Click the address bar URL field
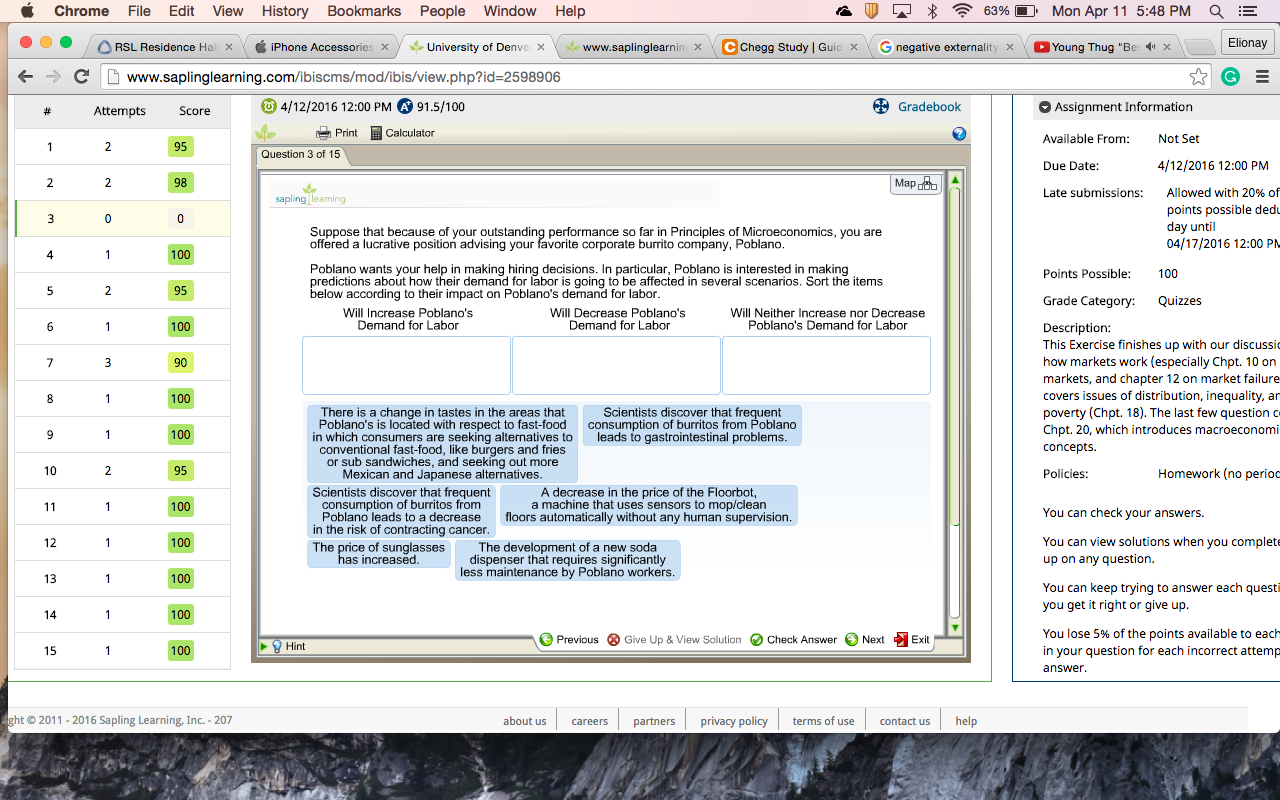 point(640,77)
